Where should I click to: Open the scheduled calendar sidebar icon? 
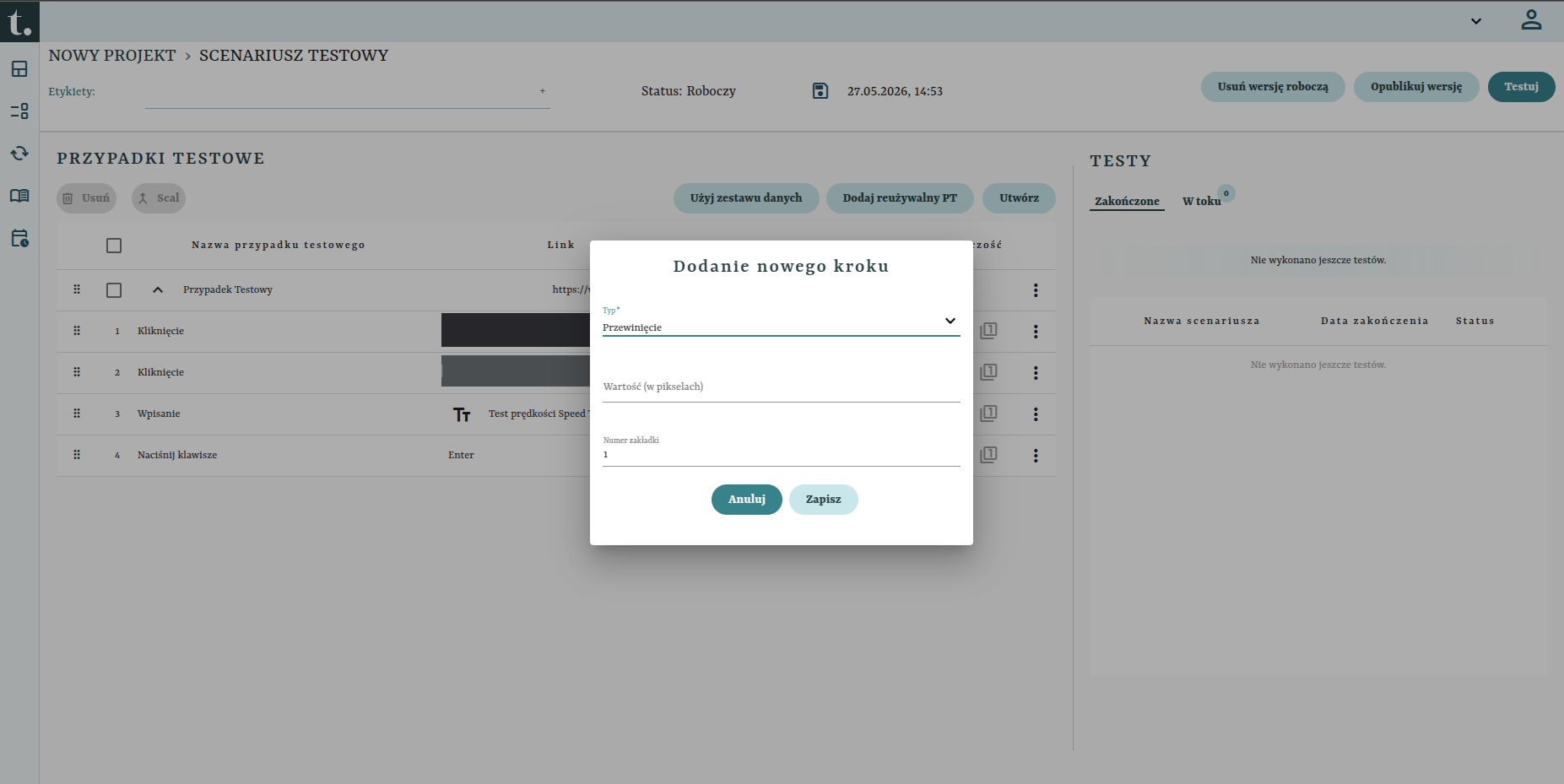(x=19, y=238)
